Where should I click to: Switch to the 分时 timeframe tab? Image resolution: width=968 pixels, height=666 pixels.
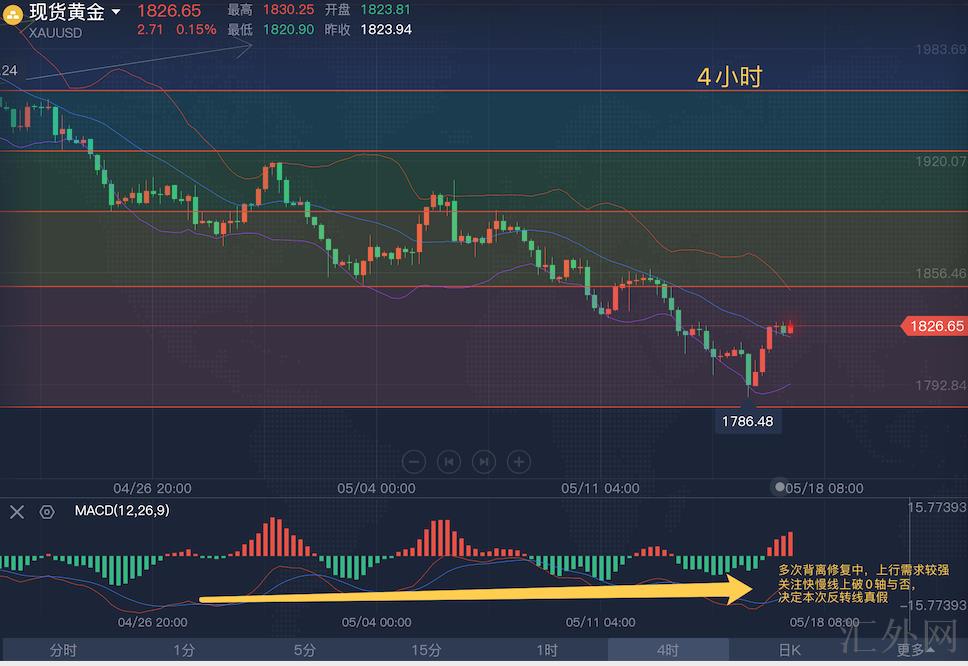click(62, 650)
